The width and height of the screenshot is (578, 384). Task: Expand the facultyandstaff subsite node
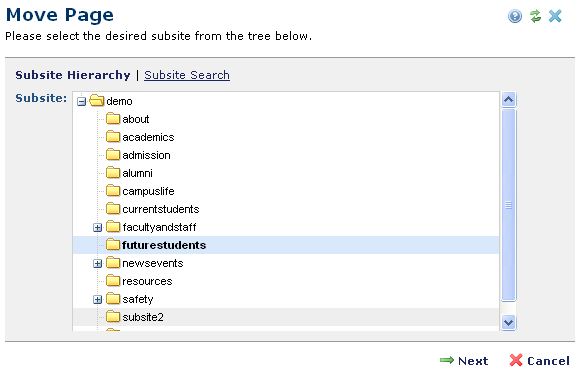[97, 227]
